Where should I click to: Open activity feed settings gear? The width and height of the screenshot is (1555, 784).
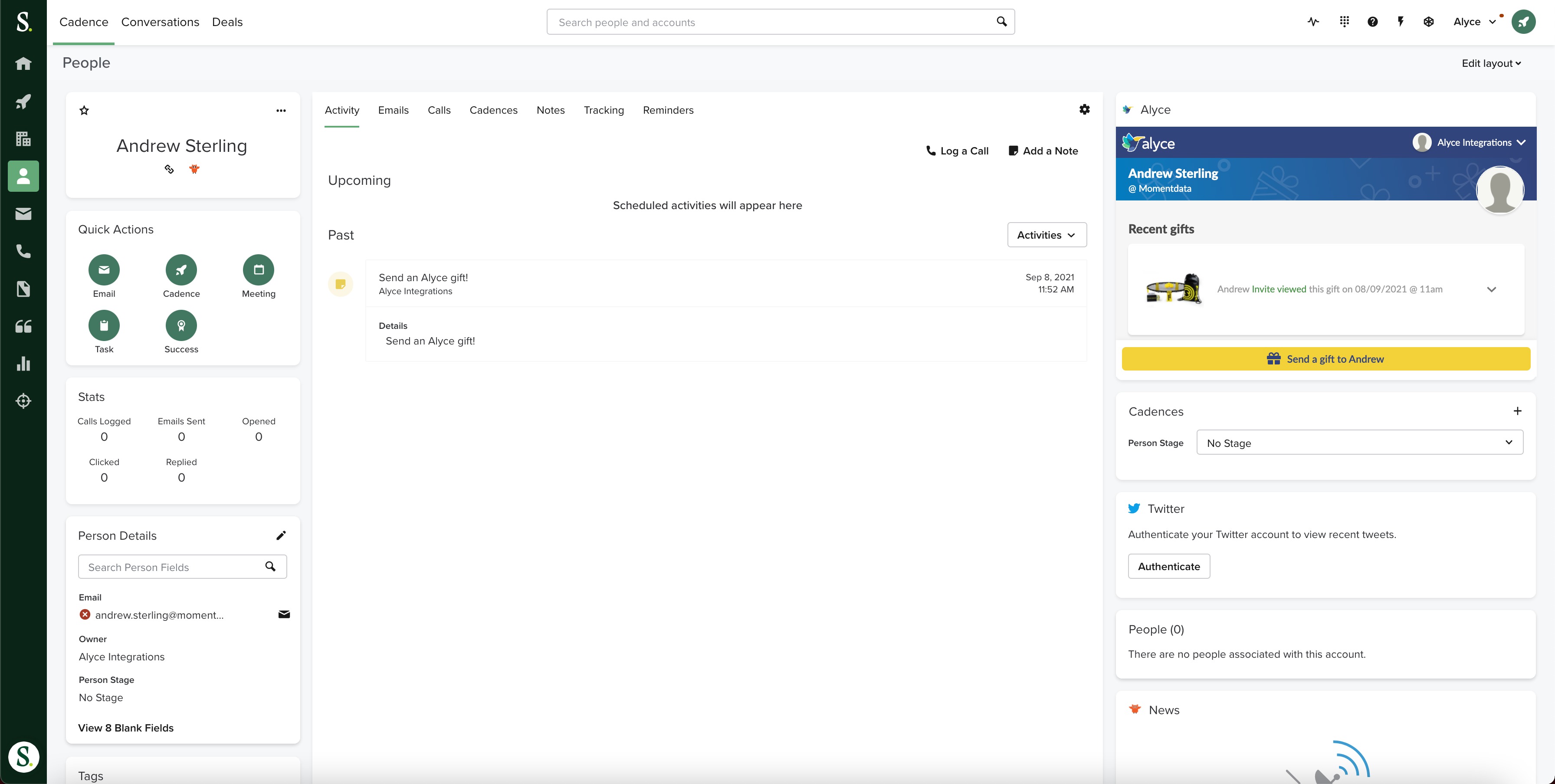[1084, 110]
